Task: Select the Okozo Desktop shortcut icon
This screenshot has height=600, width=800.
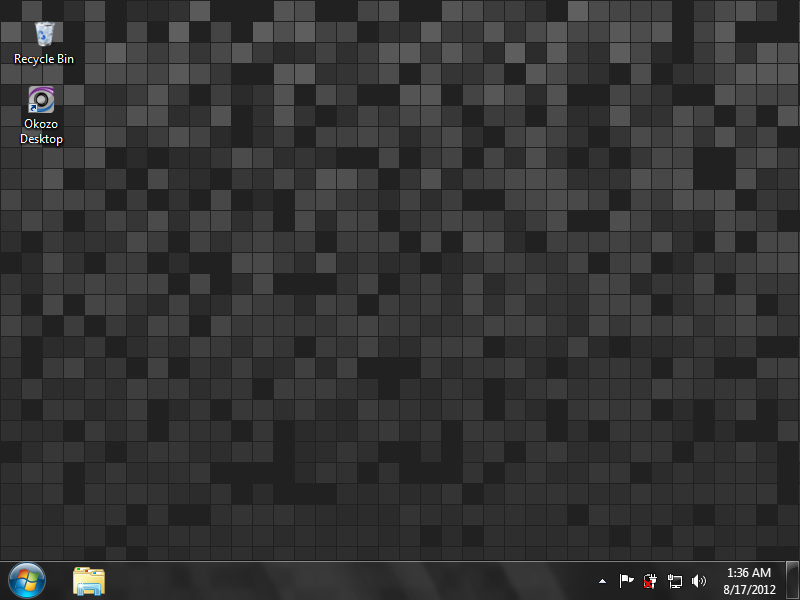Action: [41, 99]
